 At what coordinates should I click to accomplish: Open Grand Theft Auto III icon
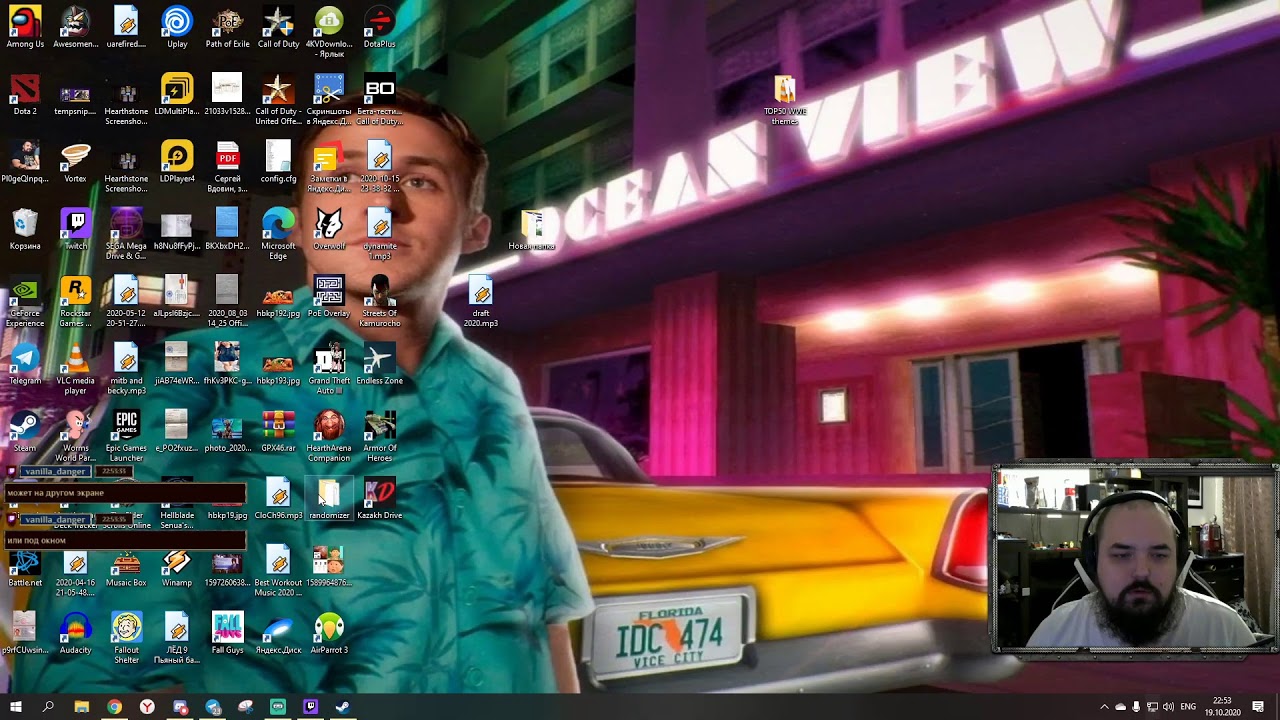pyautogui.click(x=329, y=369)
